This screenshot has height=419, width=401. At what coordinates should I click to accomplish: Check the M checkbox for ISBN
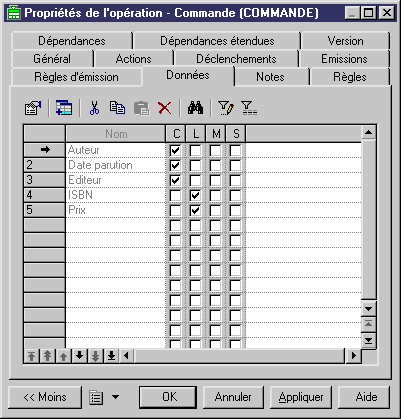216,195
